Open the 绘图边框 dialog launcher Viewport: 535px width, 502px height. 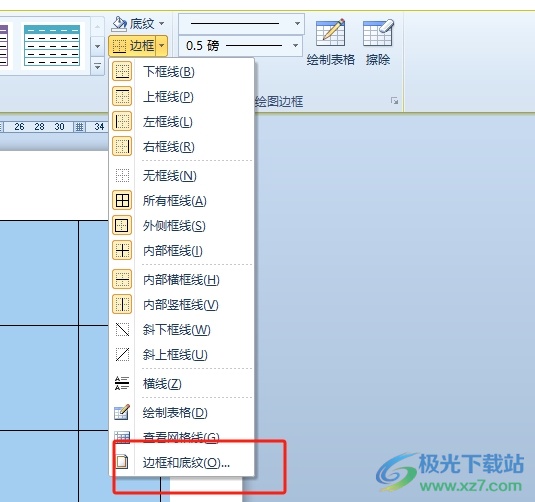[x=394, y=101]
